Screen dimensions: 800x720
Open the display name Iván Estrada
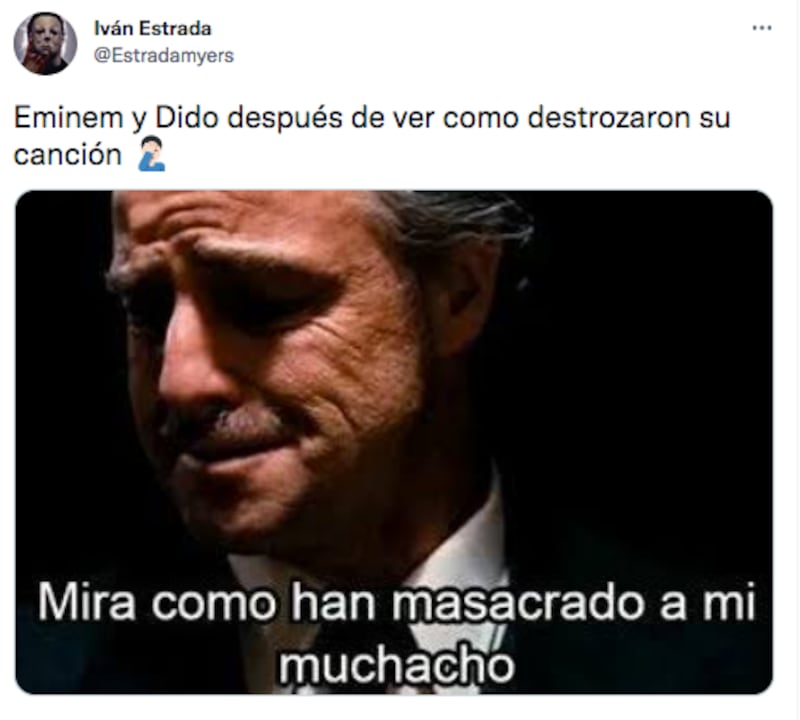(x=153, y=29)
